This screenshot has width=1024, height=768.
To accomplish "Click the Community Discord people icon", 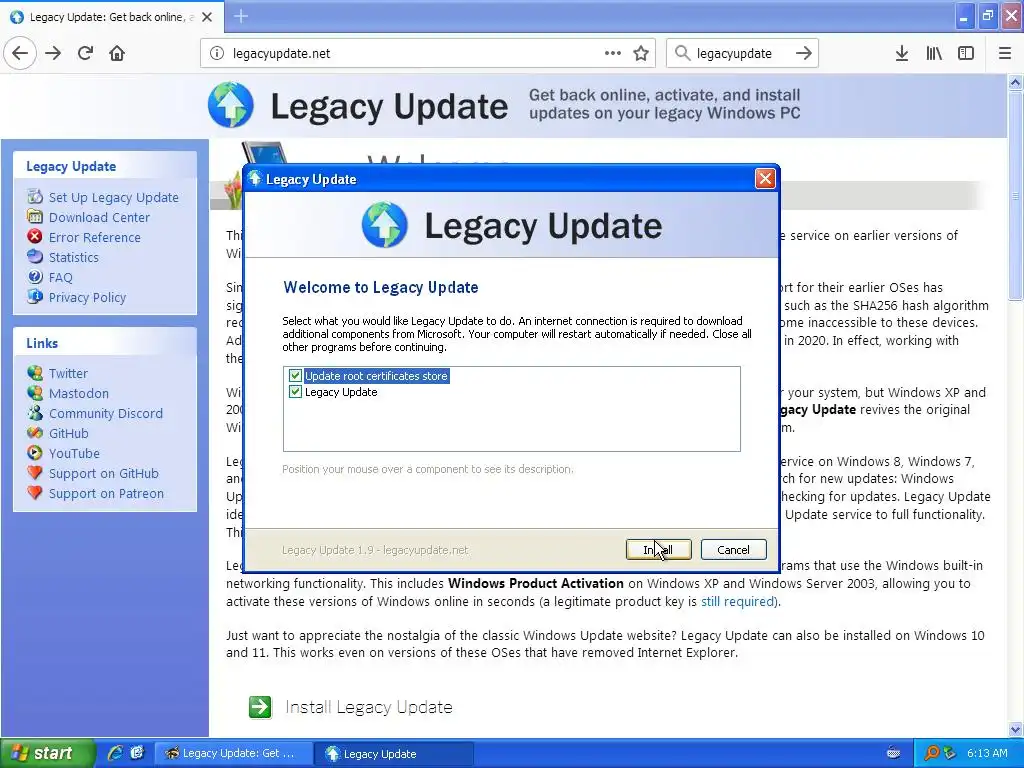I will pos(35,413).
